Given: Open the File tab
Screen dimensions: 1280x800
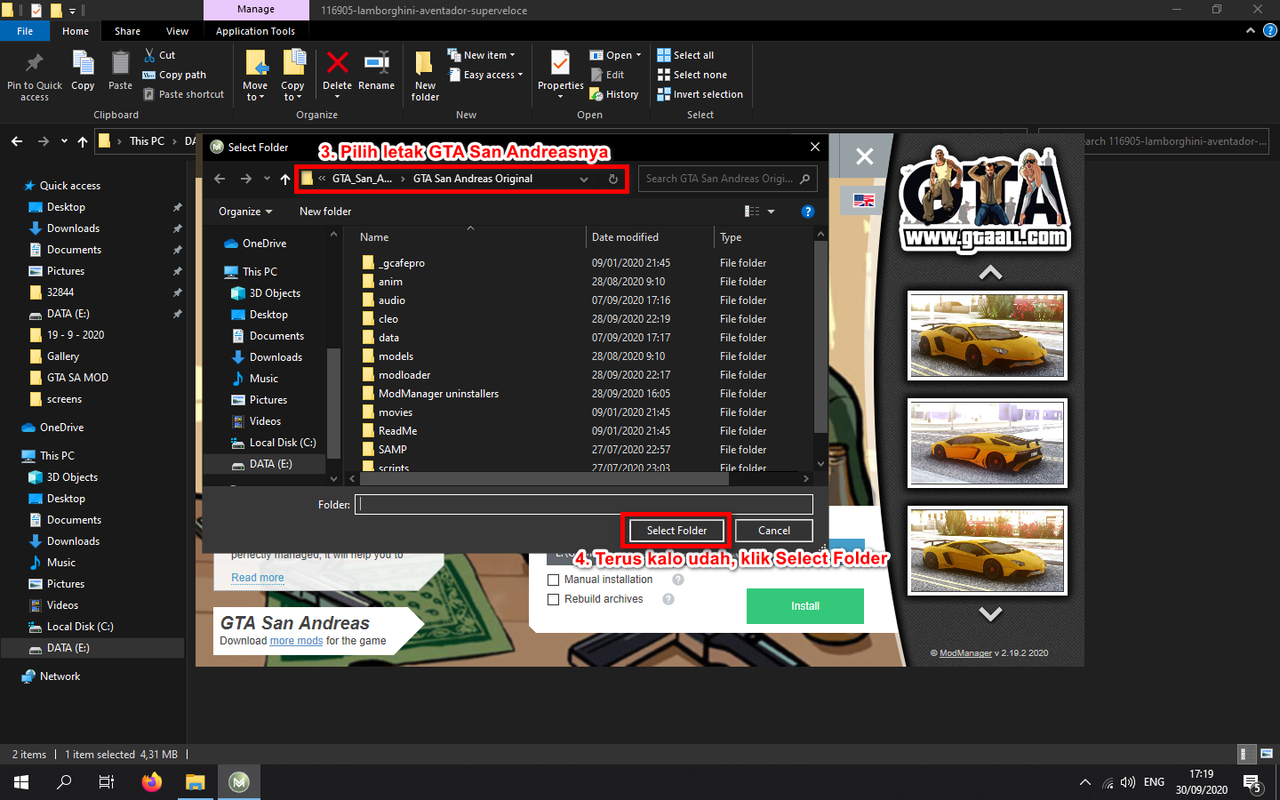Looking at the screenshot, I should coord(25,31).
